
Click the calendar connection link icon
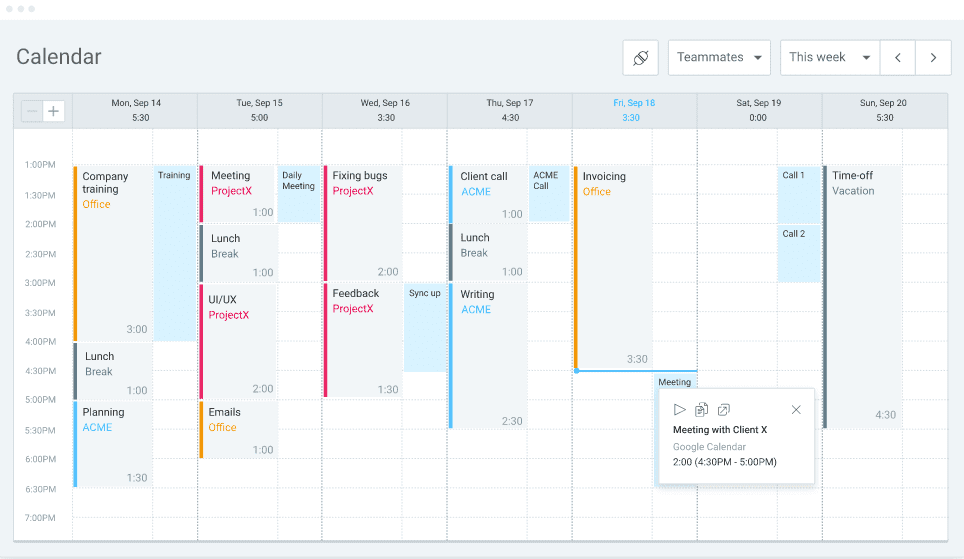tap(641, 58)
